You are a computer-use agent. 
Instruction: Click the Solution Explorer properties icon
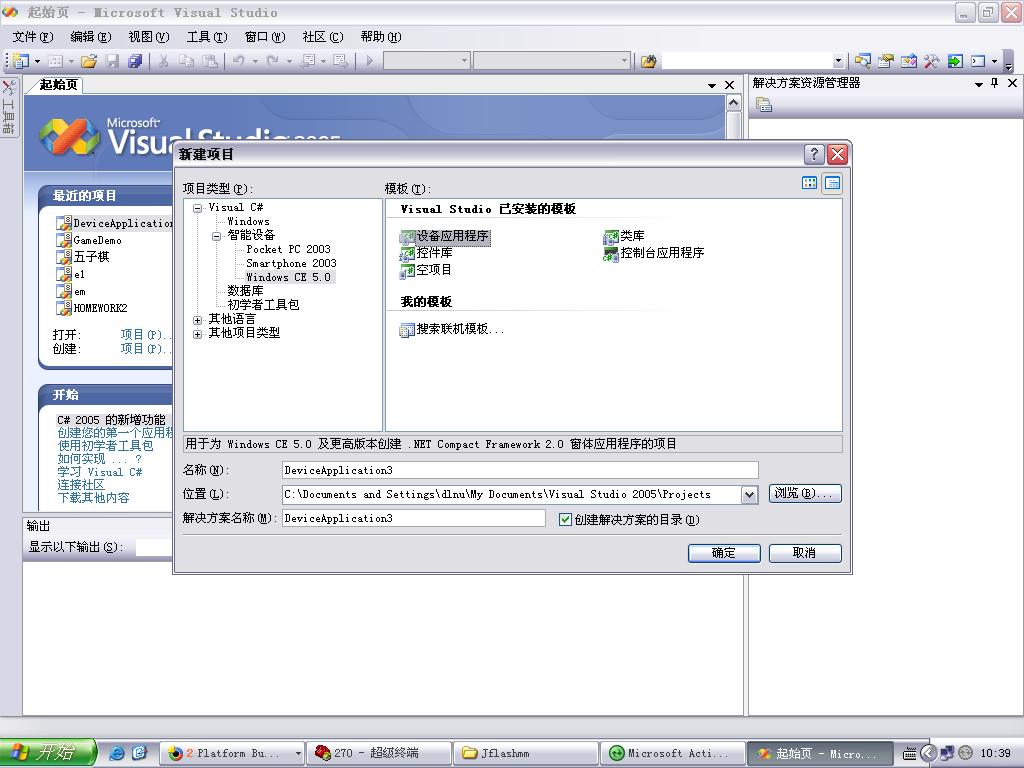click(x=764, y=104)
